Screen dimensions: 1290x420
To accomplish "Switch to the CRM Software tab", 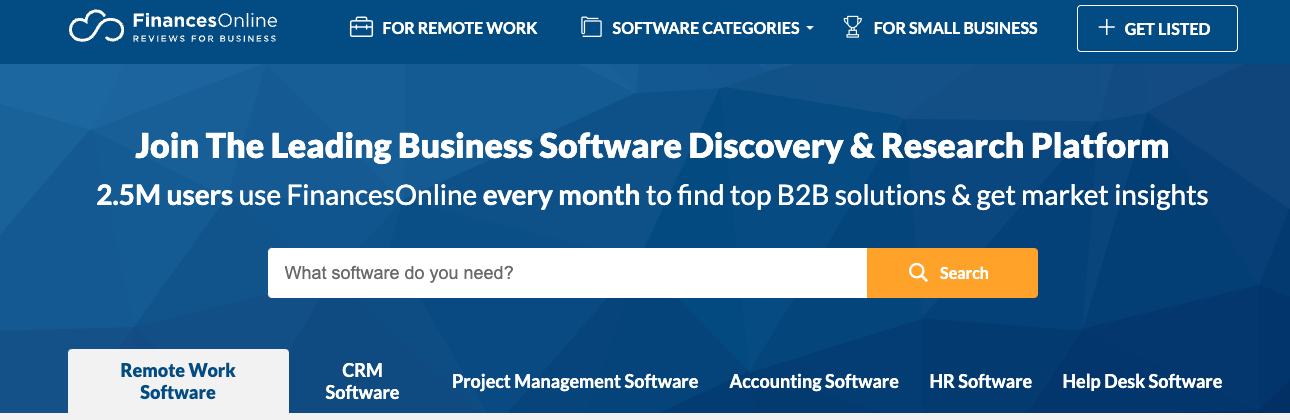I will [x=362, y=381].
